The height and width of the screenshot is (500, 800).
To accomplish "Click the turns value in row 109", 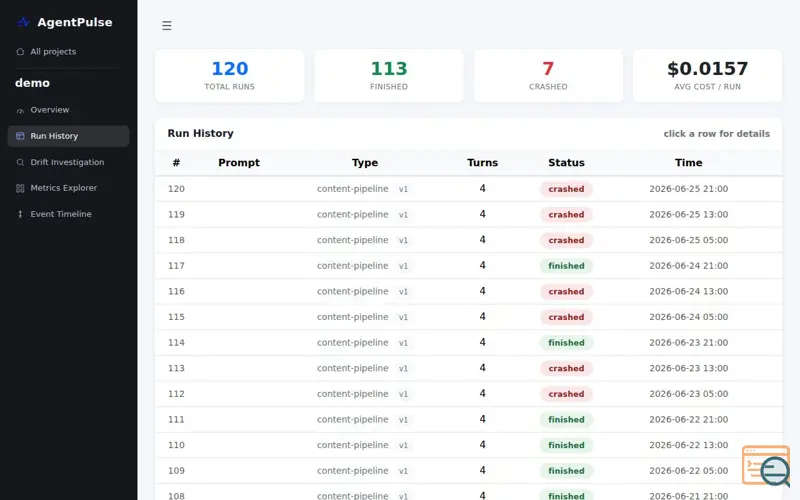I will pos(482,470).
